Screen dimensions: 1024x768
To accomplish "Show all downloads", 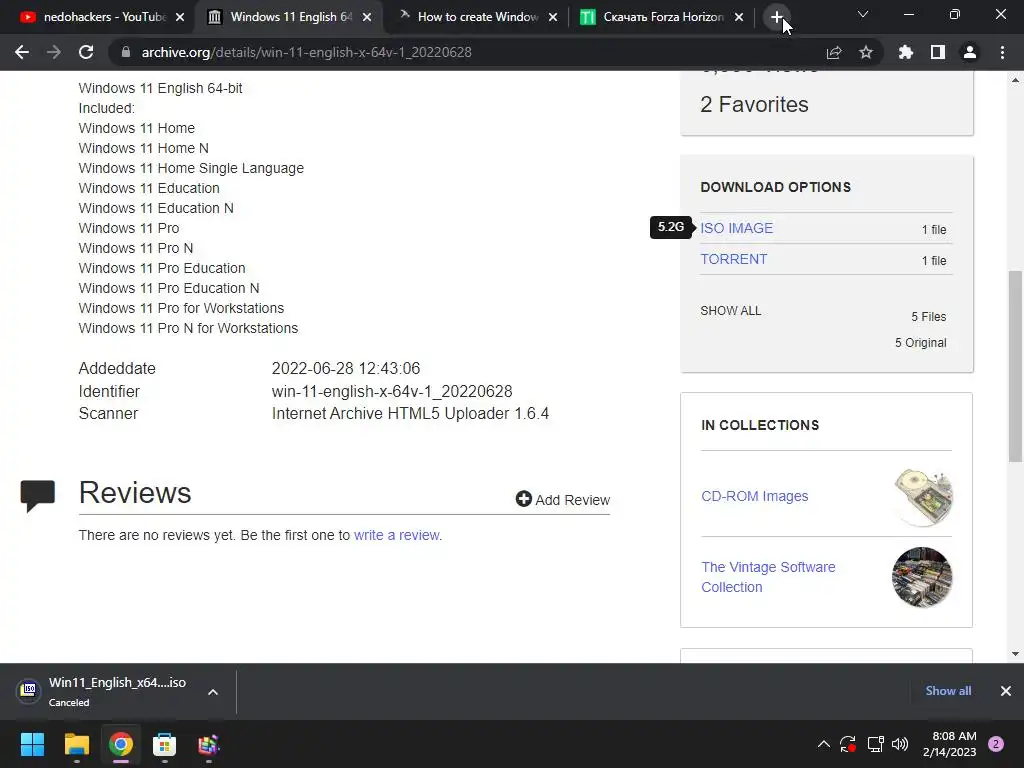I will click(948, 691).
